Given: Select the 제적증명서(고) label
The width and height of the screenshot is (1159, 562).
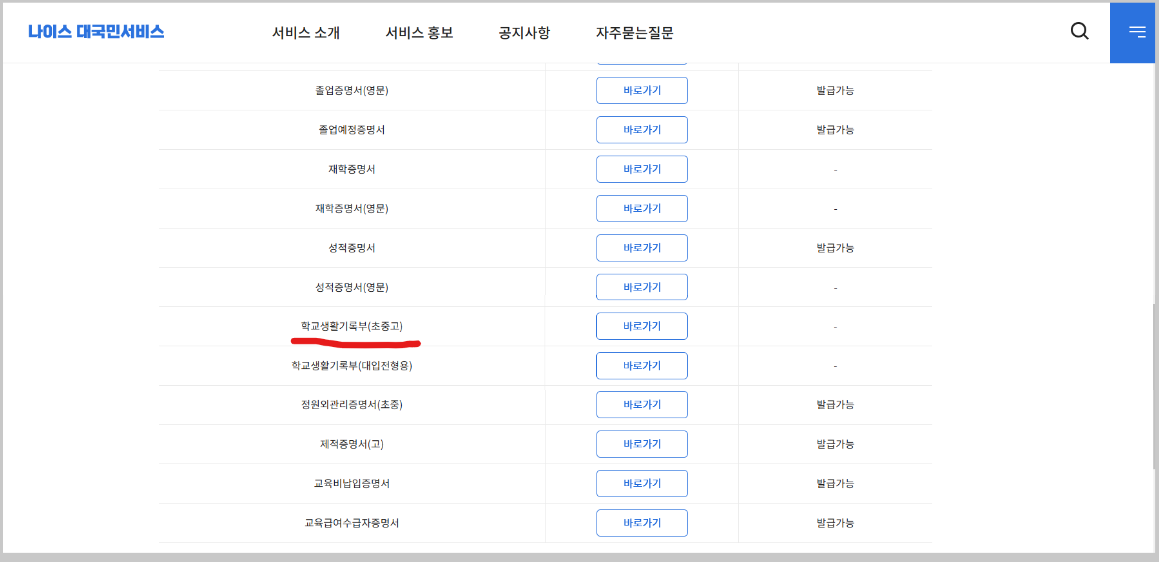Looking at the screenshot, I should click(352, 444).
